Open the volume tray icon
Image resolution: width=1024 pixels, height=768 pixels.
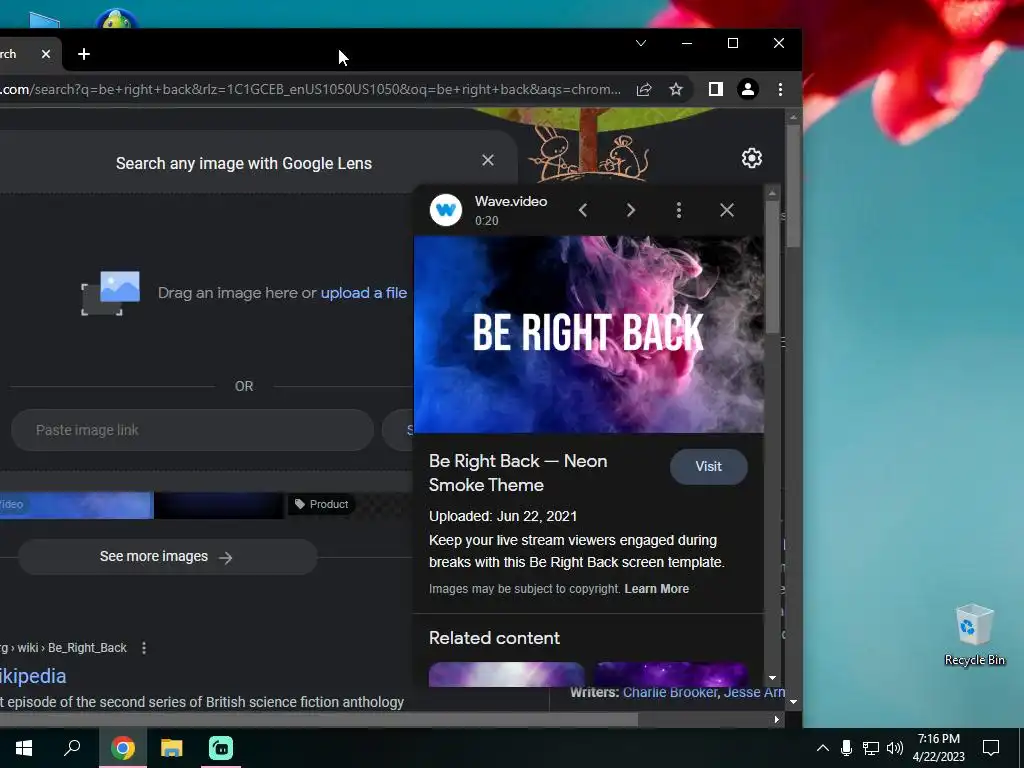(895, 748)
